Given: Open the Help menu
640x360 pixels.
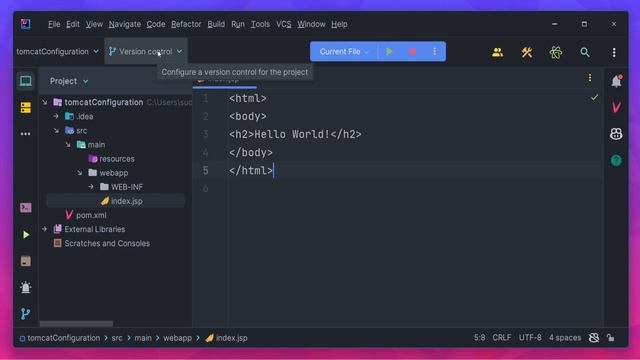Looking at the screenshot, I should coord(339,24).
